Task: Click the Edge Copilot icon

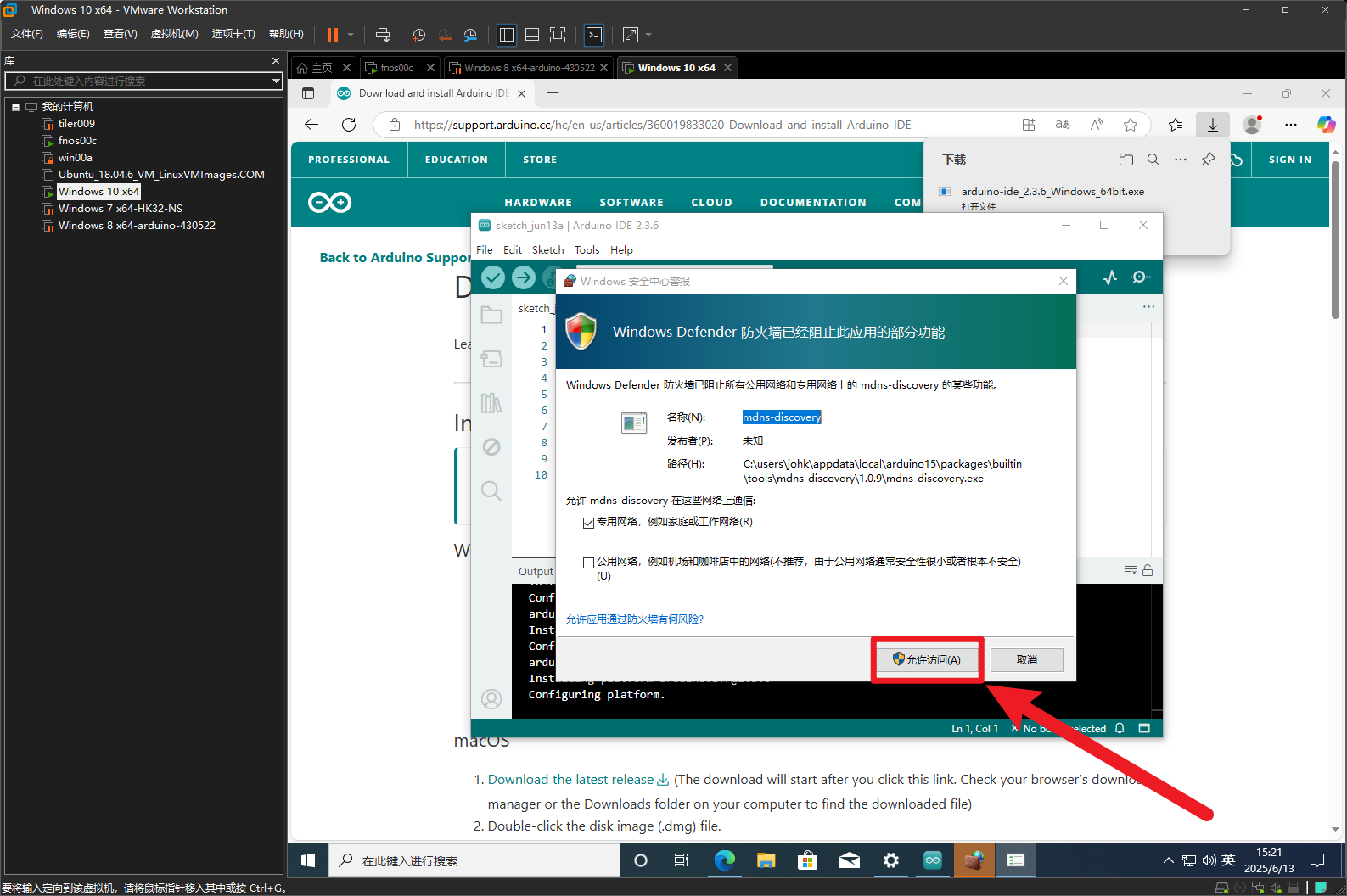Action: pyautogui.click(x=1326, y=125)
